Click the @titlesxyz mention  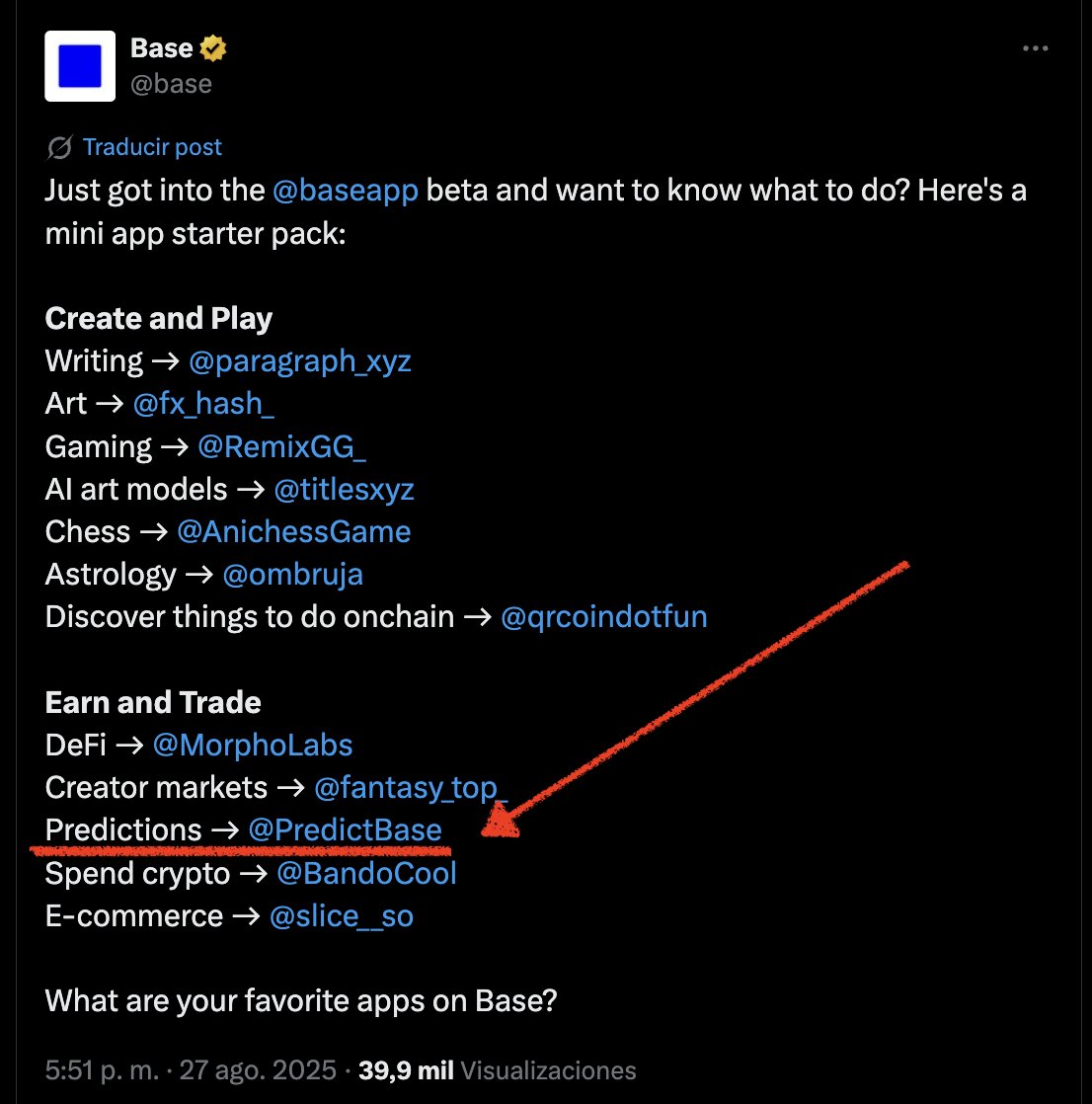pyautogui.click(x=343, y=490)
